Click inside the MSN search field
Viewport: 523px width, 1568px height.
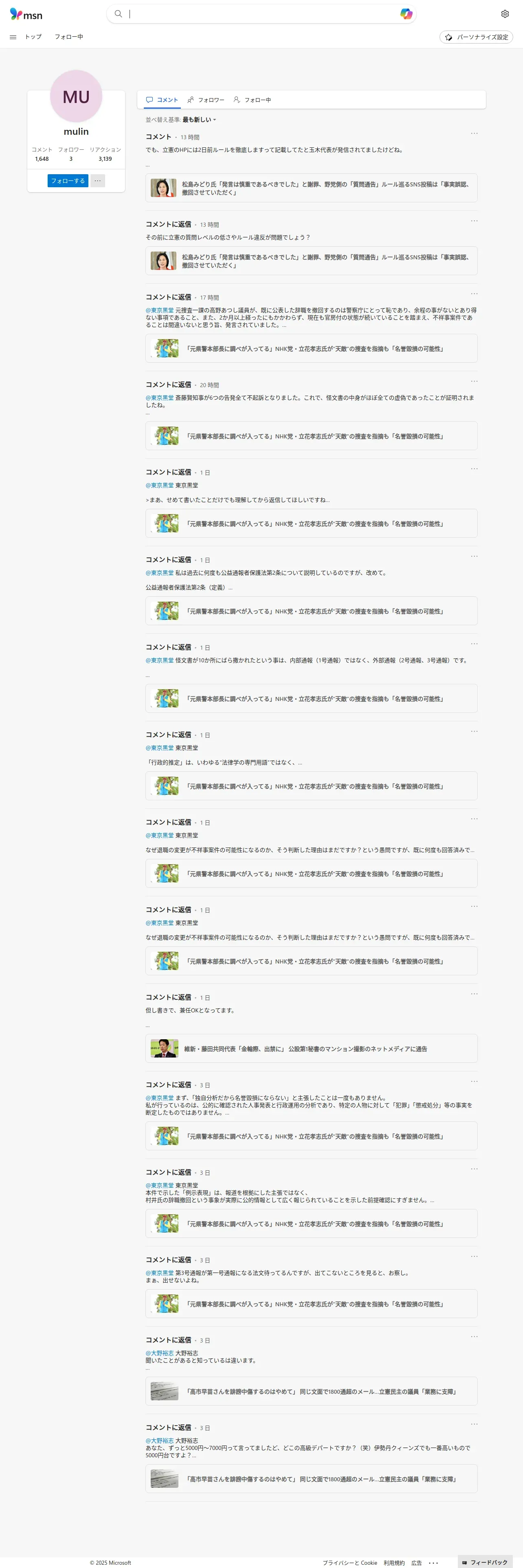click(262, 14)
